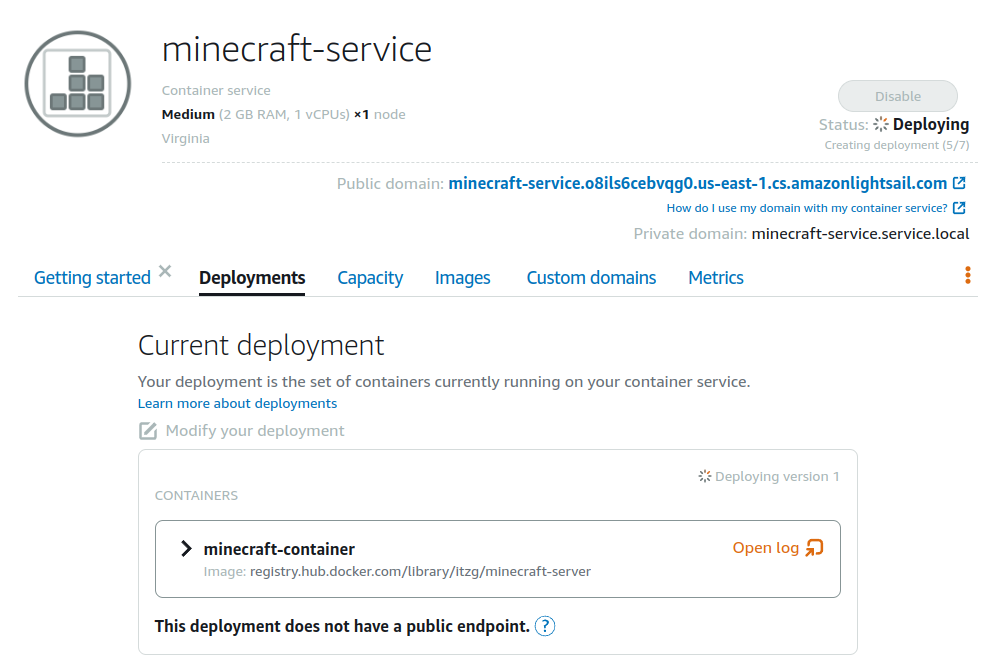Click the Deploying status spinner icon
Image resolution: width=1003 pixels, height=668 pixels.
click(x=881, y=124)
